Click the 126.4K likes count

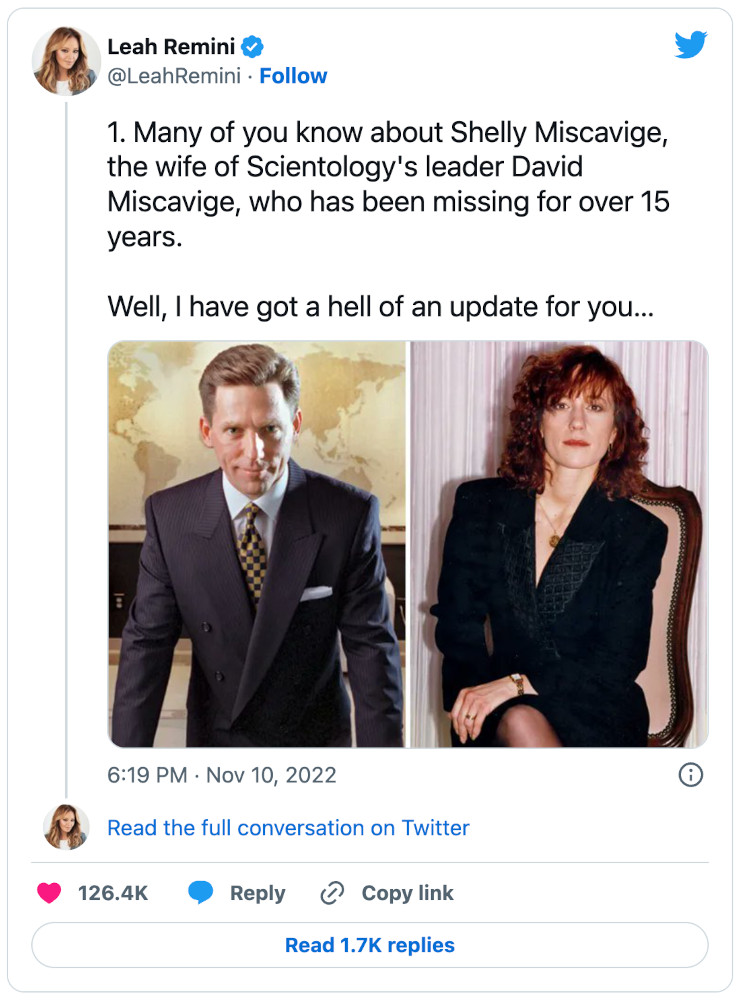(113, 893)
